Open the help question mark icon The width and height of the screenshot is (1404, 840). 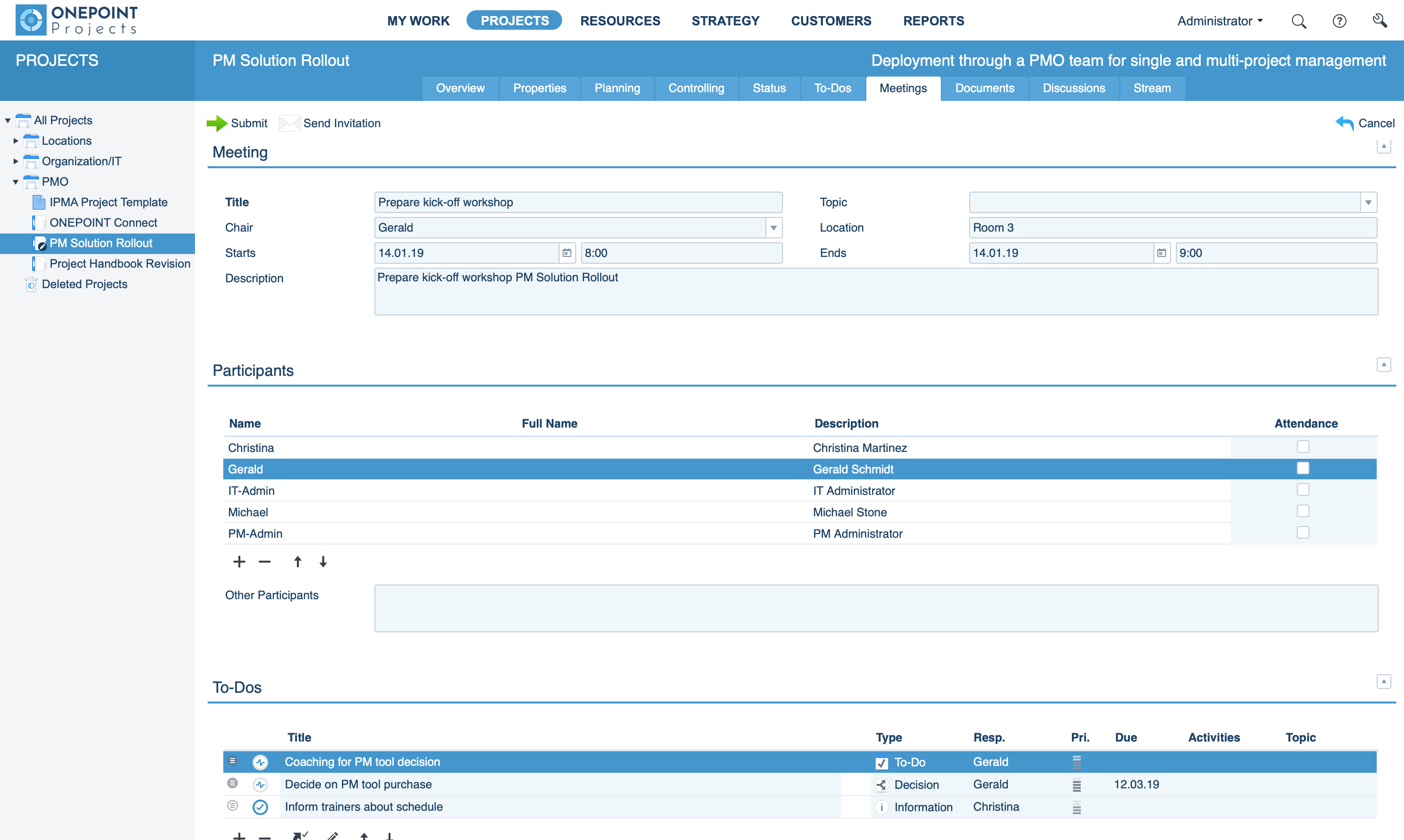pyautogui.click(x=1339, y=21)
